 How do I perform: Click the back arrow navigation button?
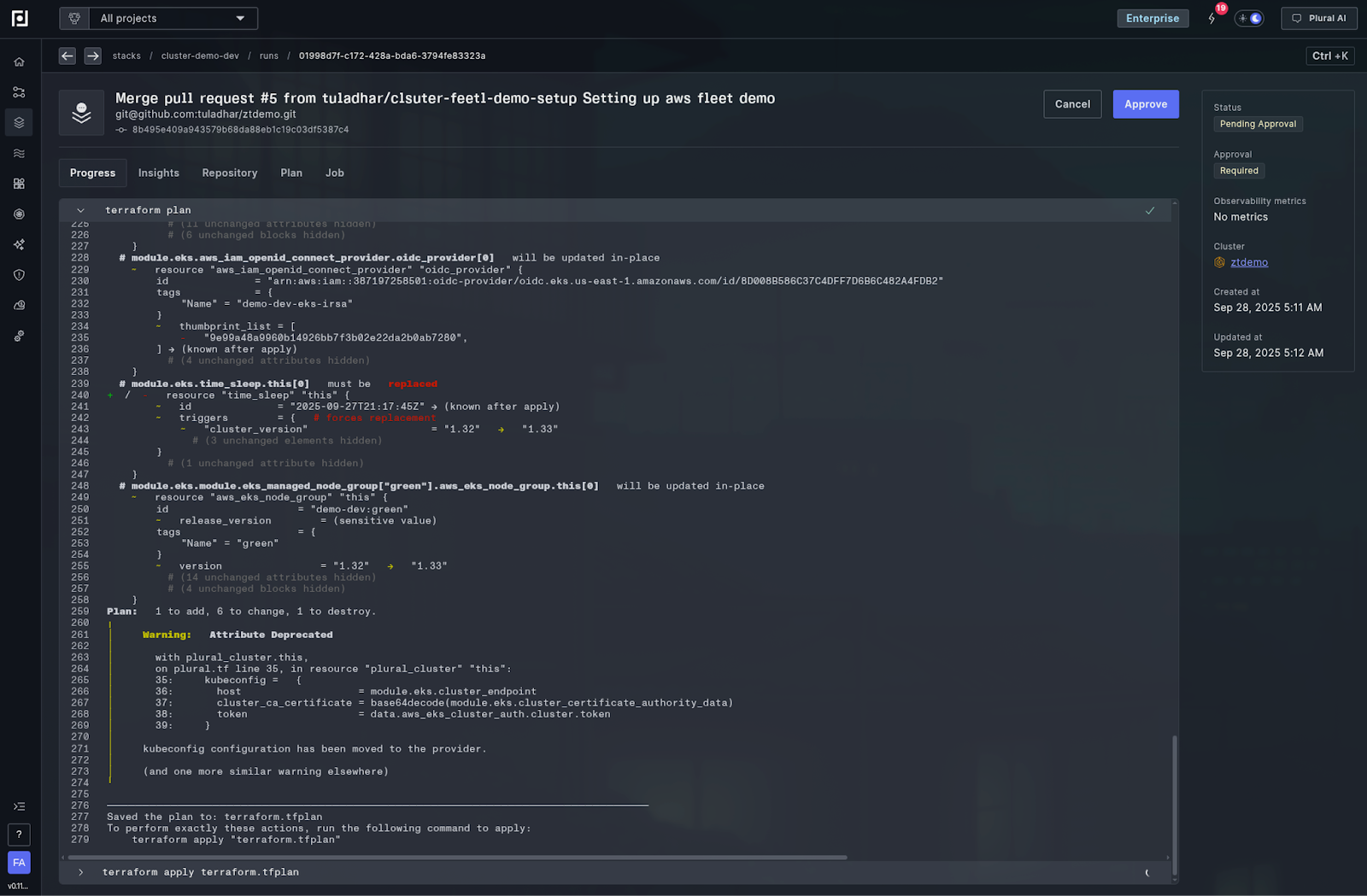point(67,56)
